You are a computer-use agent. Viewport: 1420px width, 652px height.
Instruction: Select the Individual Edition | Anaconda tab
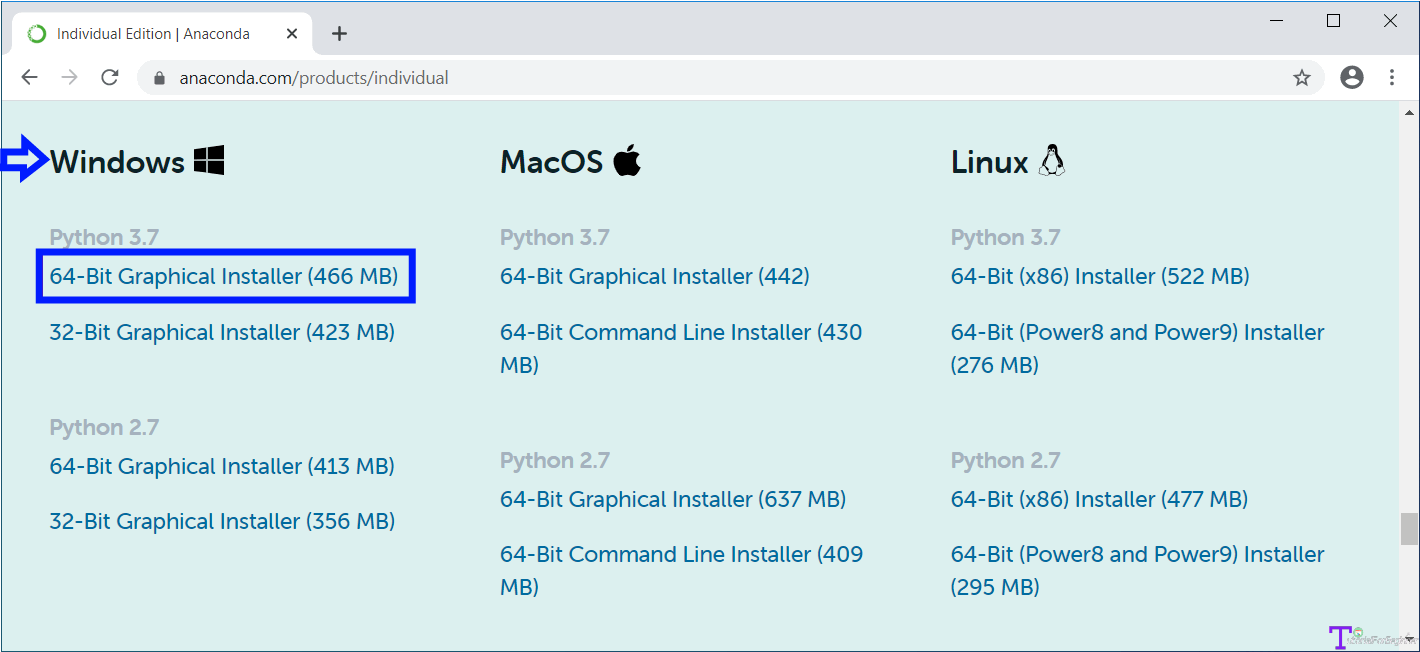click(164, 34)
